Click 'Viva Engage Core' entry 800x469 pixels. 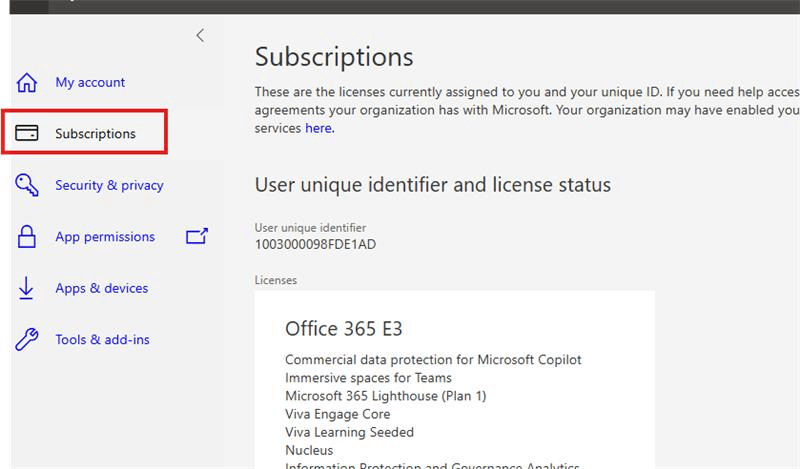point(338,414)
